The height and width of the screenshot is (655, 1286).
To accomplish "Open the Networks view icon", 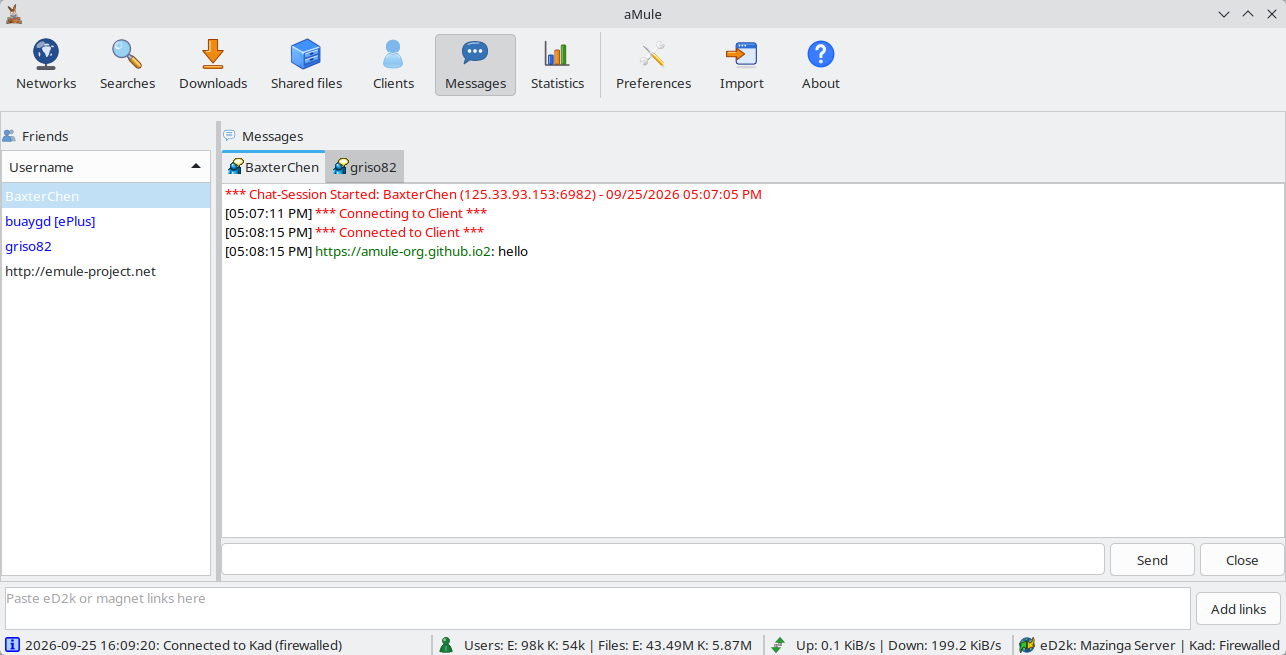I will 46,53.
